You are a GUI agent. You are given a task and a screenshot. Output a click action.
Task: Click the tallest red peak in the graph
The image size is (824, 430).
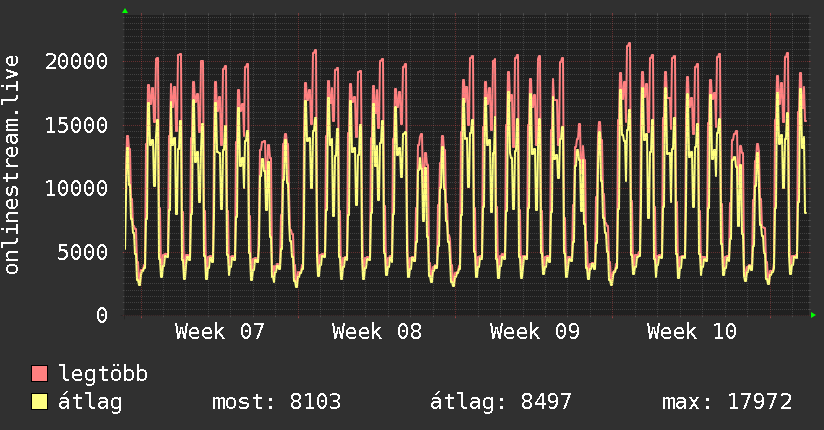point(628,44)
